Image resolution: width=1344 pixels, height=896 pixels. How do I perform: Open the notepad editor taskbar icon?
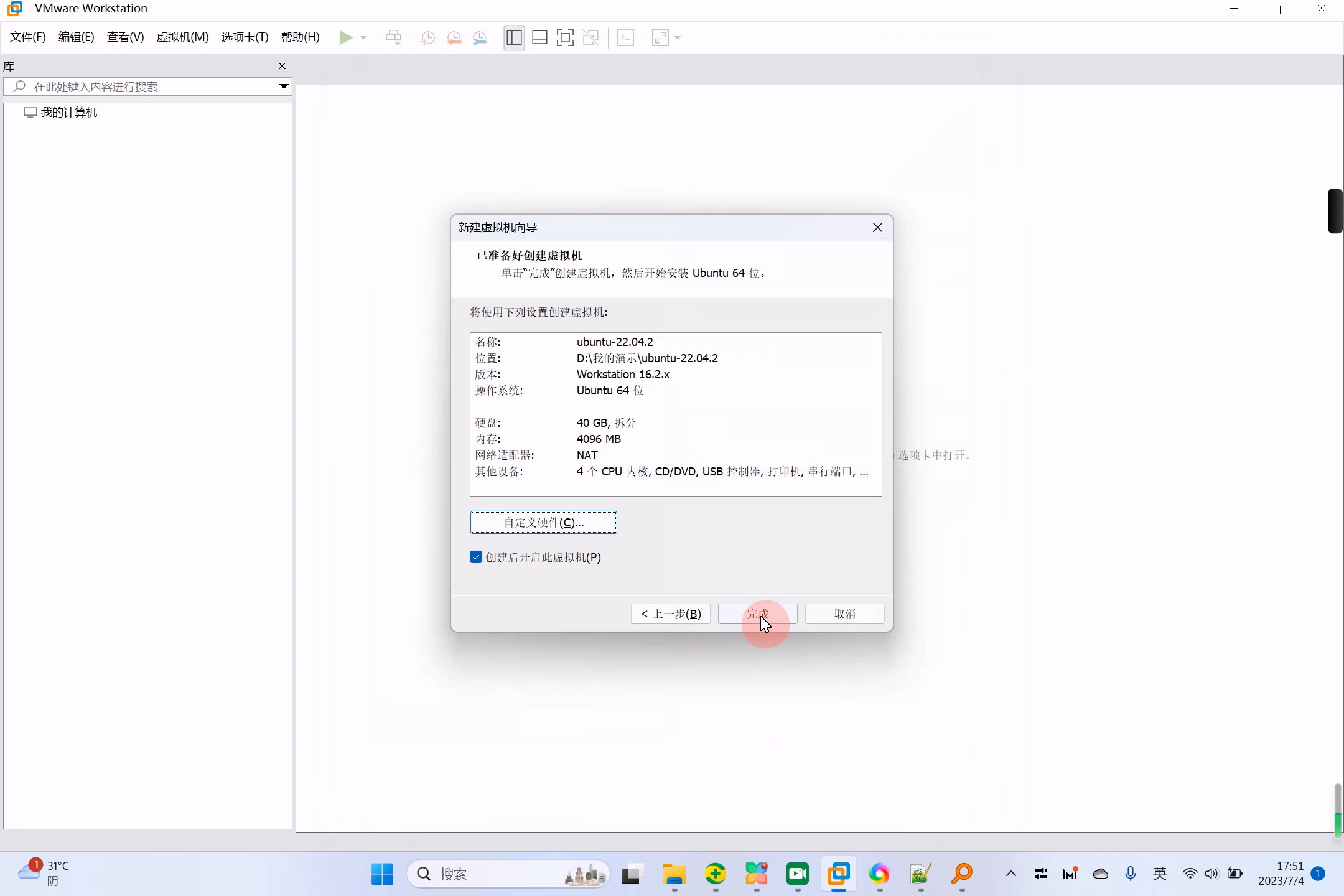tap(920, 874)
